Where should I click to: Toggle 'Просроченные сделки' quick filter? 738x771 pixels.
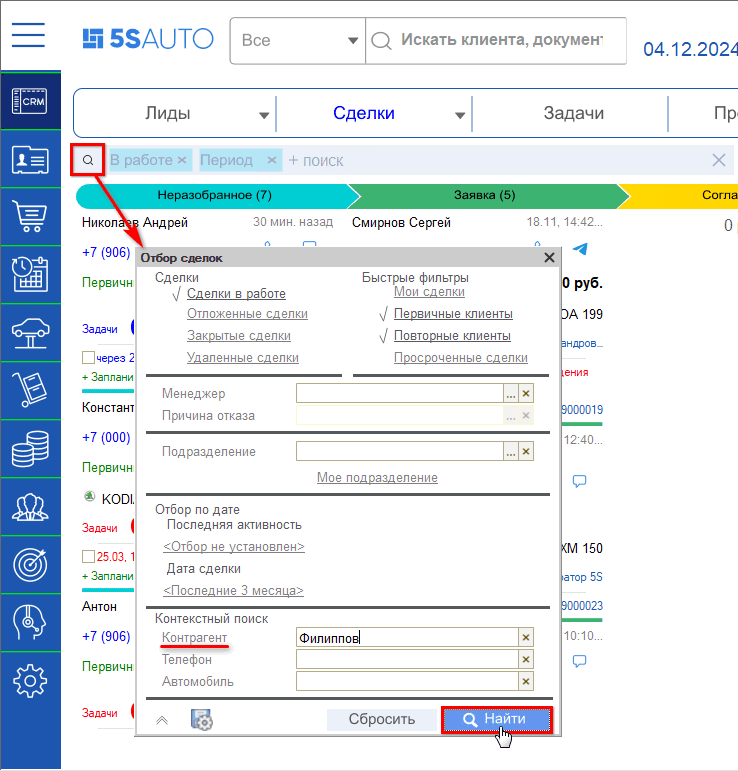click(x=461, y=357)
